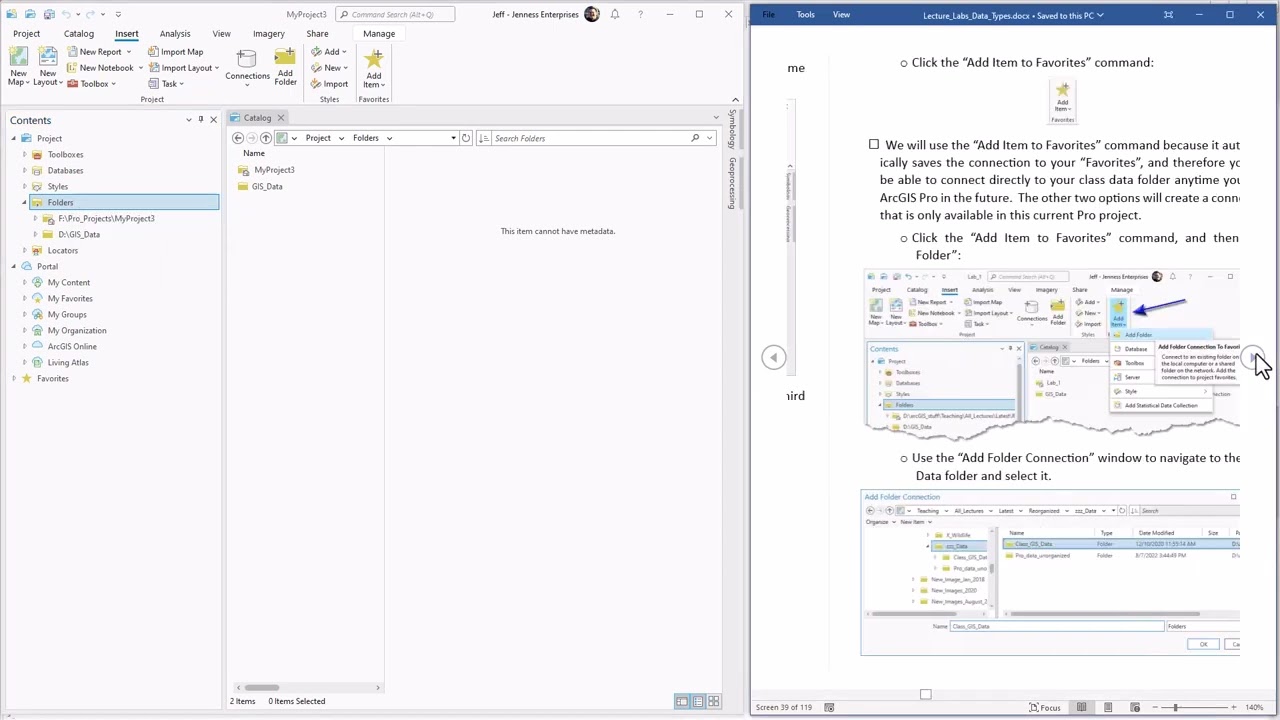
Task: Click the sort icon beside Search Folders
Action: (x=483, y=138)
